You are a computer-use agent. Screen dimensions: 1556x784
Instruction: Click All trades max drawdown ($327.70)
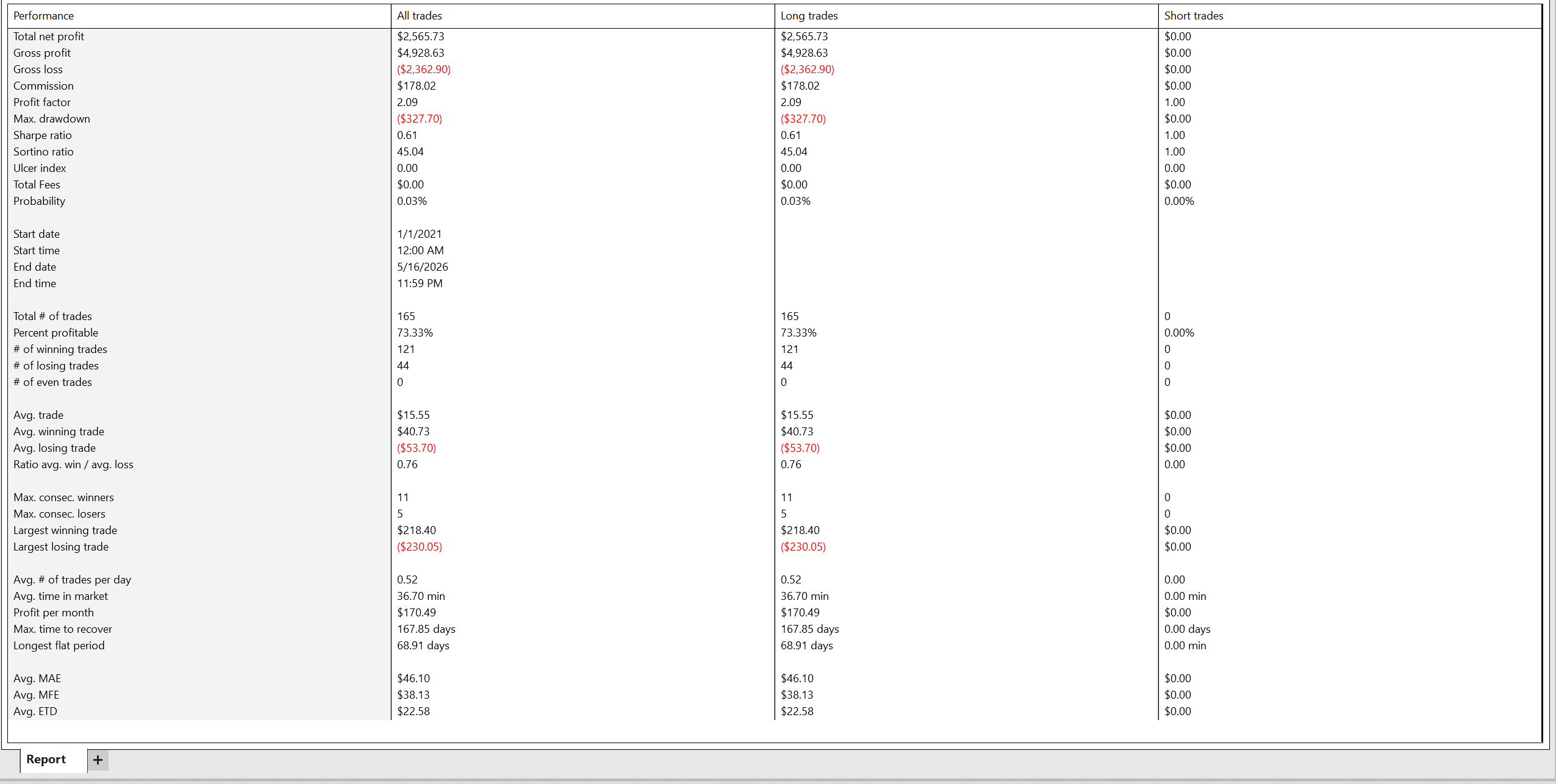[x=420, y=119]
